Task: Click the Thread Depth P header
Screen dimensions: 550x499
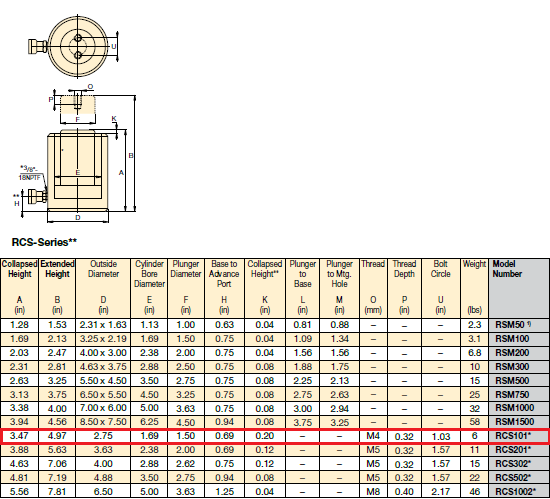Action: pyautogui.click(x=404, y=288)
